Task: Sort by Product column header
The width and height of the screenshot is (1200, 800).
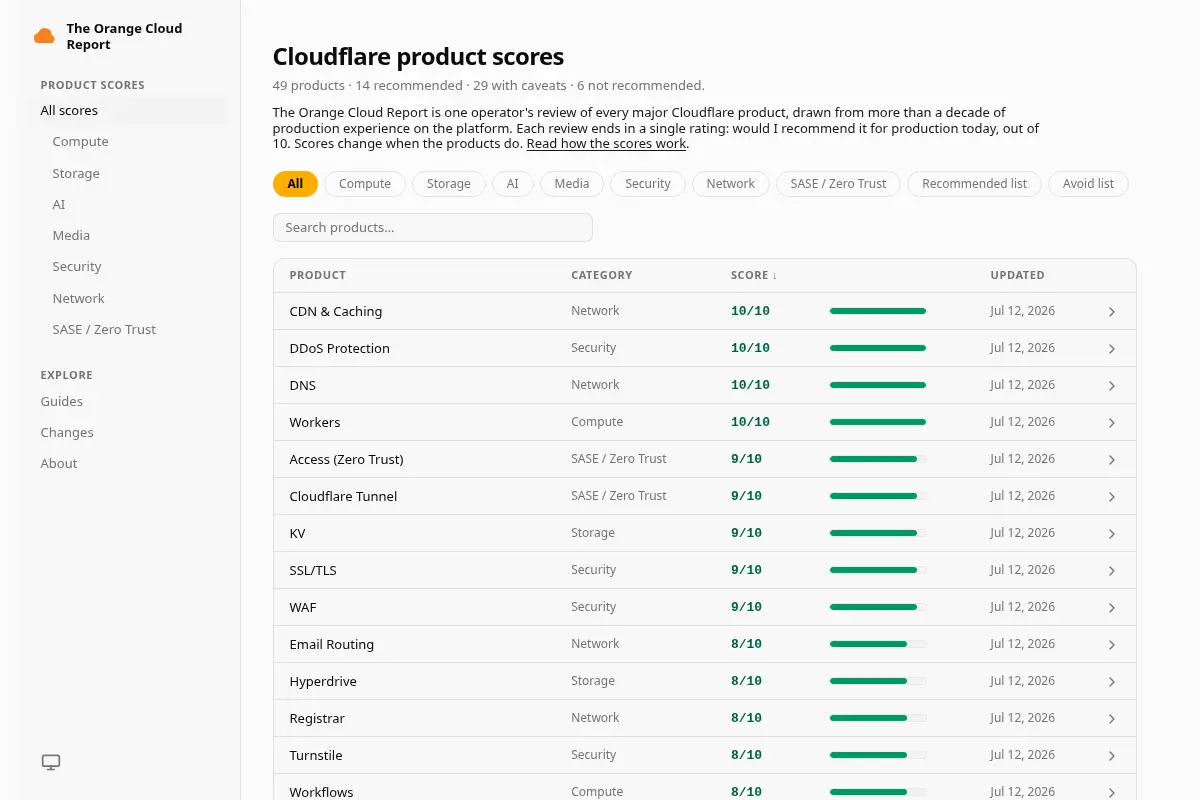Action: coord(318,275)
